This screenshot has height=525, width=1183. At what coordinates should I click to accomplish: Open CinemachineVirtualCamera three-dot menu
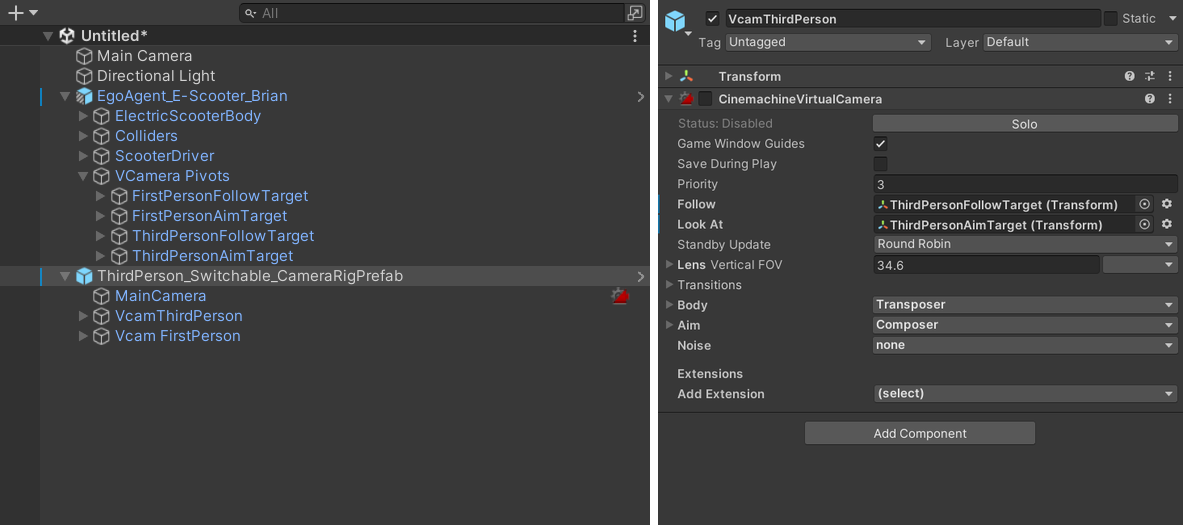pyautogui.click(x=1170, y=99)
